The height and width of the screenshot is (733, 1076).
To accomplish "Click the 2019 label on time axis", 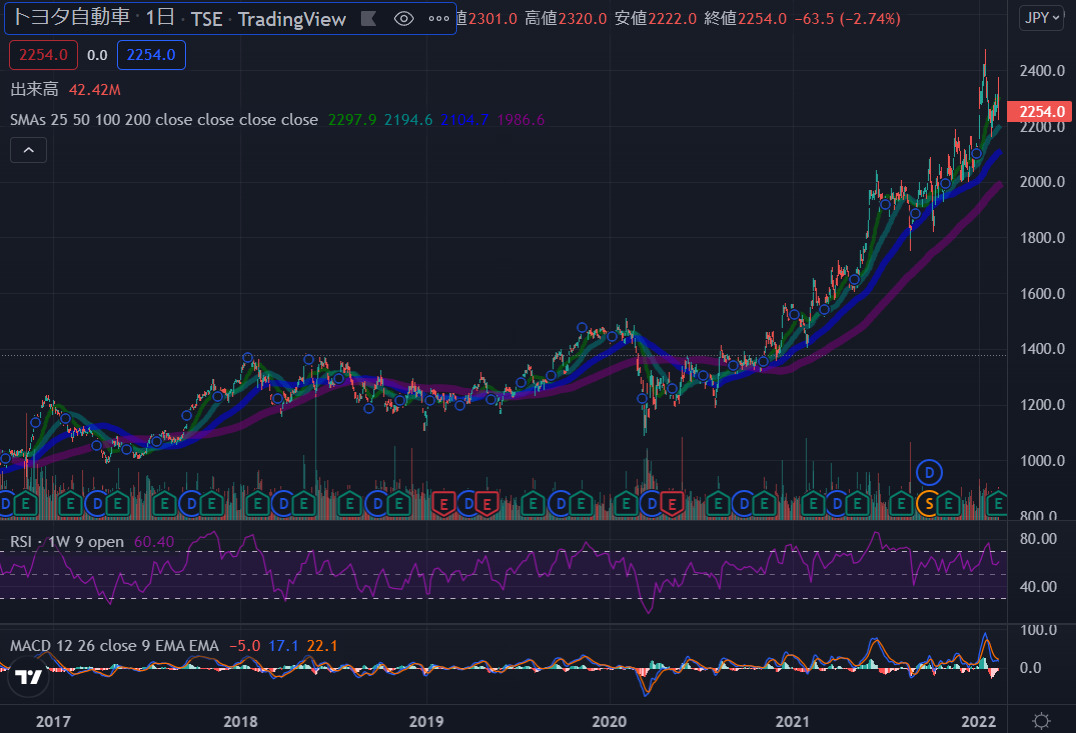I will tap(426, 721).
